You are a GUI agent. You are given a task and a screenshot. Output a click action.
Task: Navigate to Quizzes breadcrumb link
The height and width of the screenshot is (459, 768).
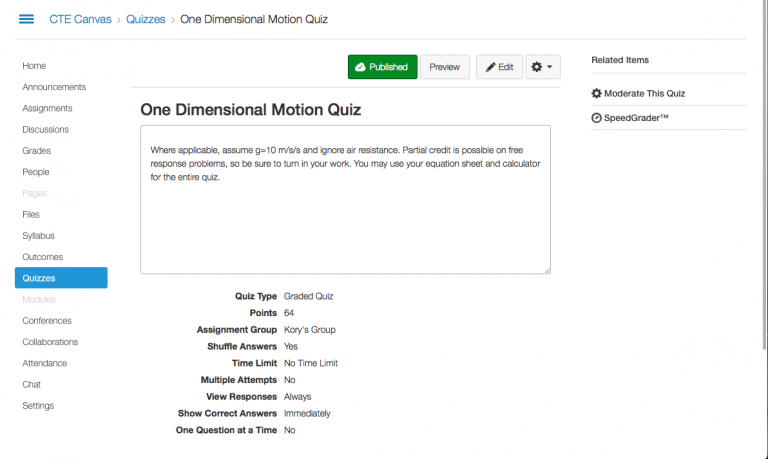146,19
